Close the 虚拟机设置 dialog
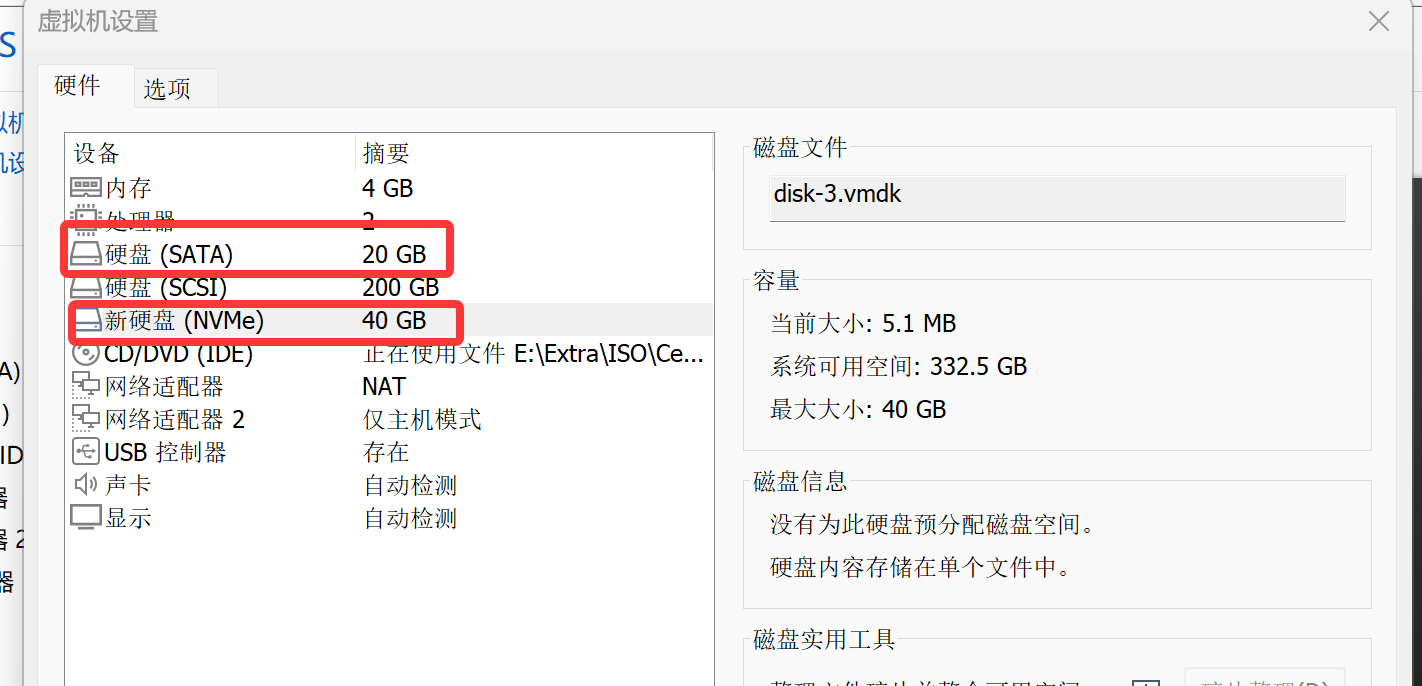This screenshot has width=1422, height=686. [1379, 21]
